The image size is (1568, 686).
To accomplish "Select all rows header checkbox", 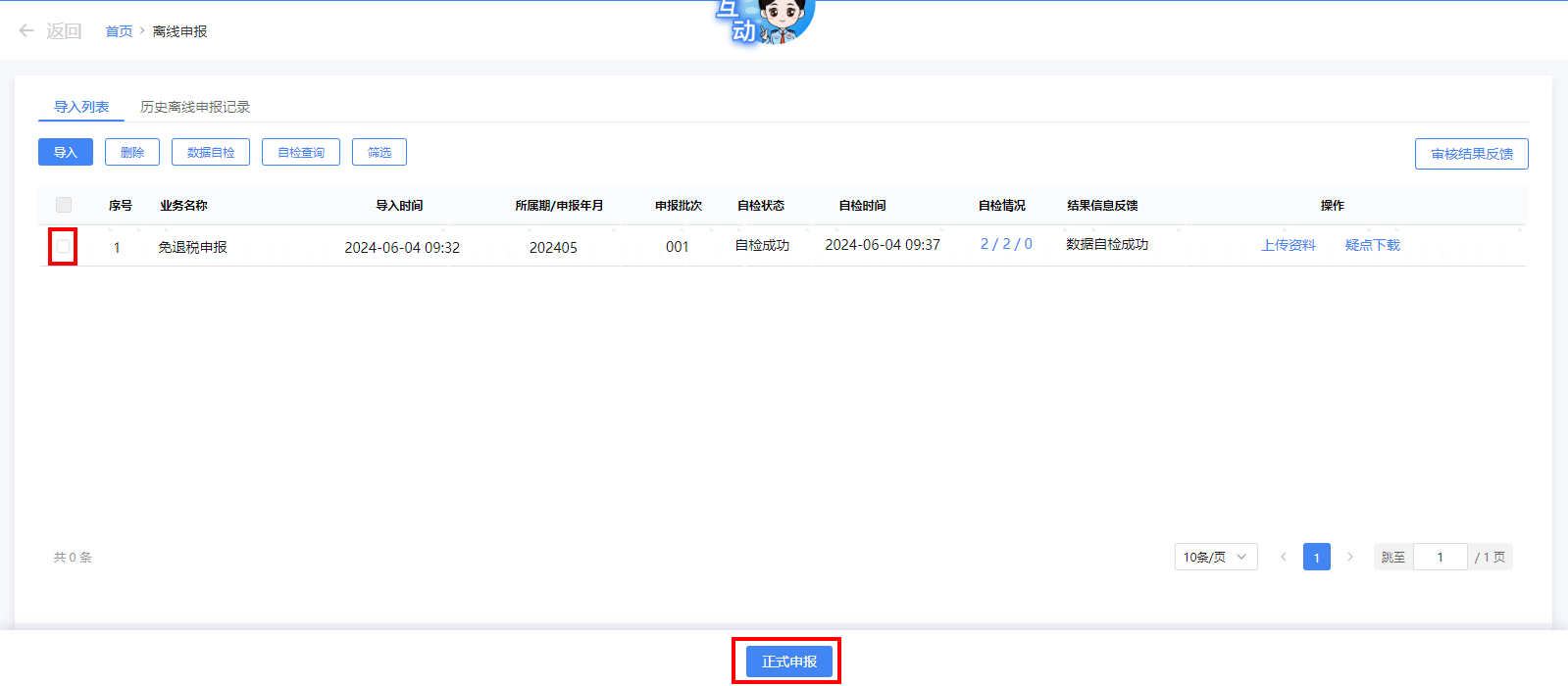I will 64,205.
